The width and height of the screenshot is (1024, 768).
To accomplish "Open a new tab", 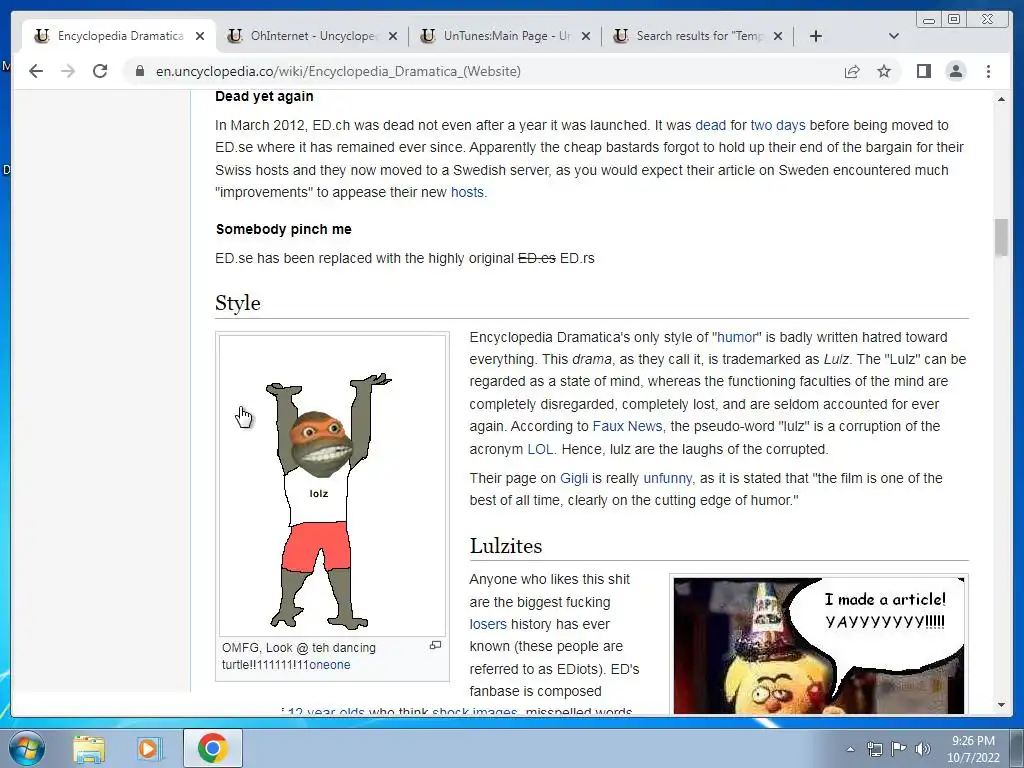I will (x=815, y=36).
